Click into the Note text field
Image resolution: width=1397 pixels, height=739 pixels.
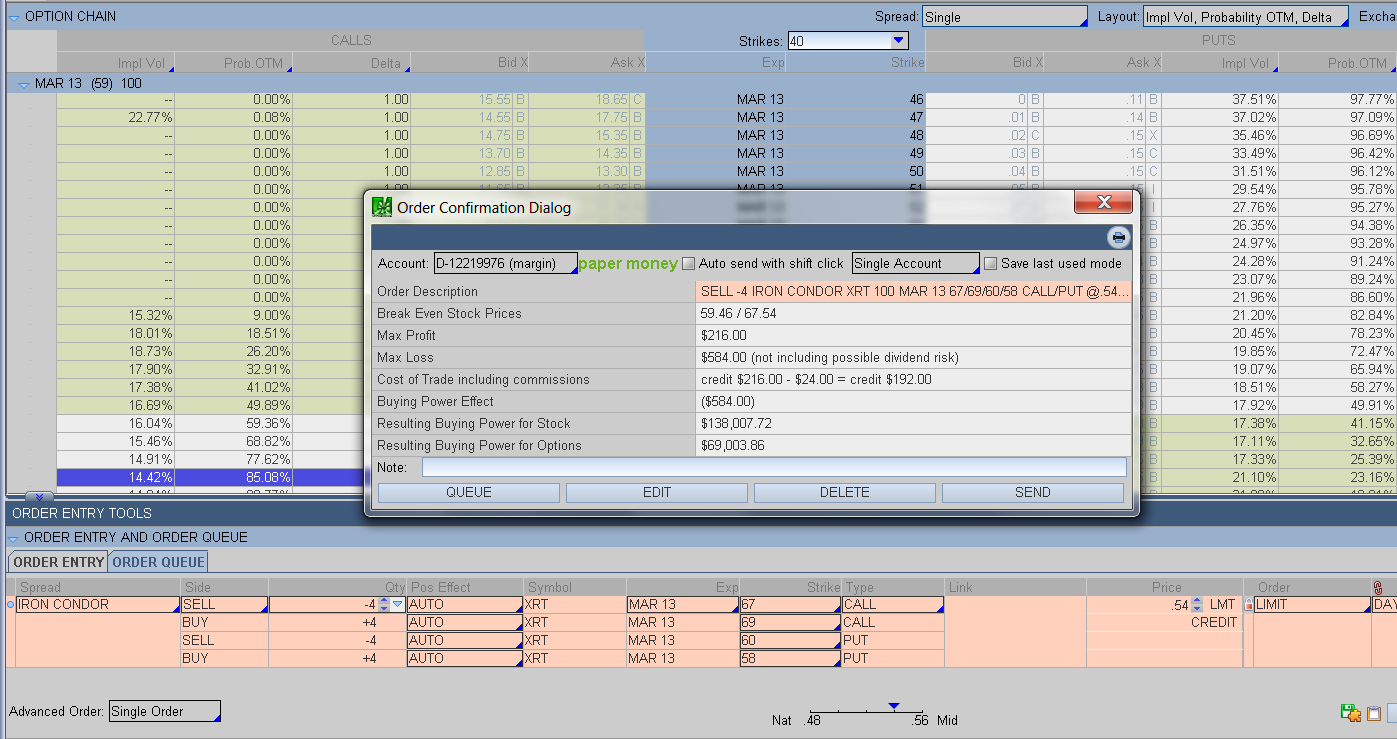[x=773, y=468]
